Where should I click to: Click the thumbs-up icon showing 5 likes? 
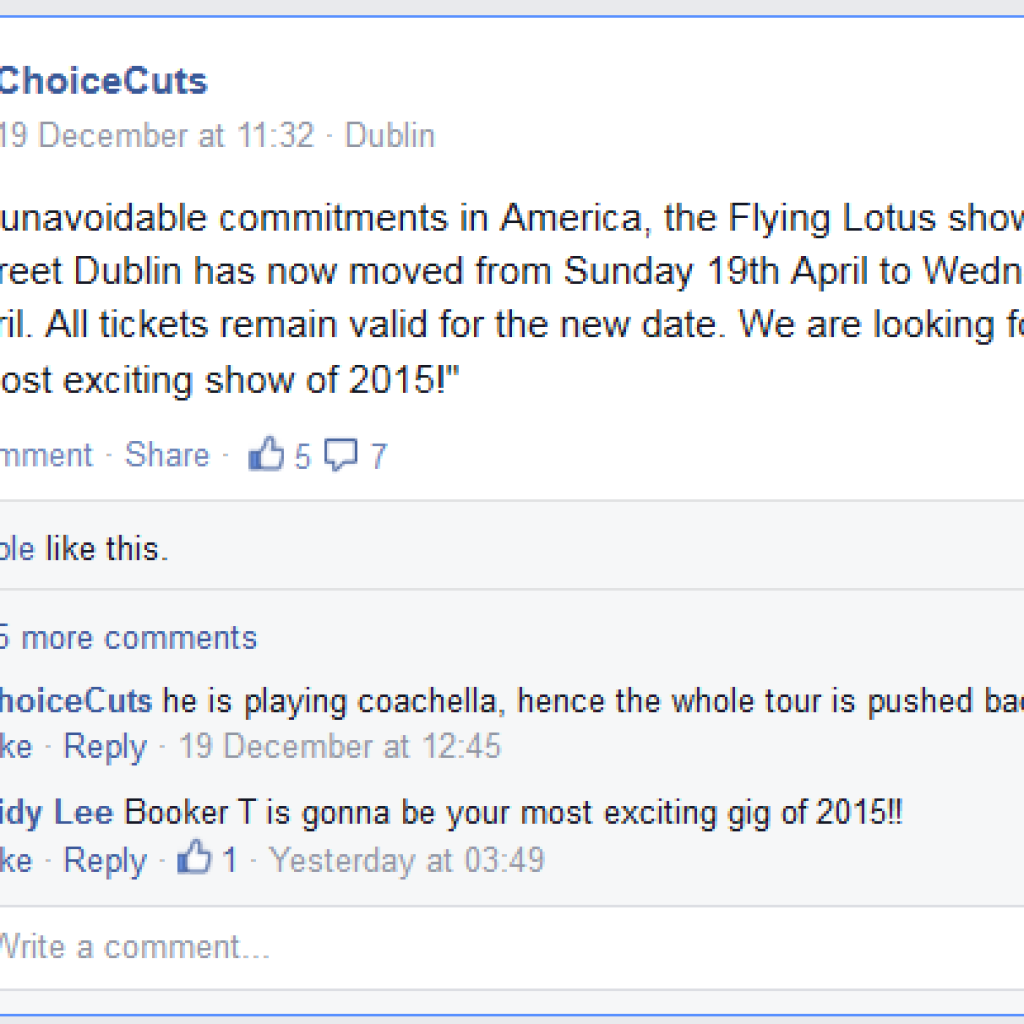point(266,455)
